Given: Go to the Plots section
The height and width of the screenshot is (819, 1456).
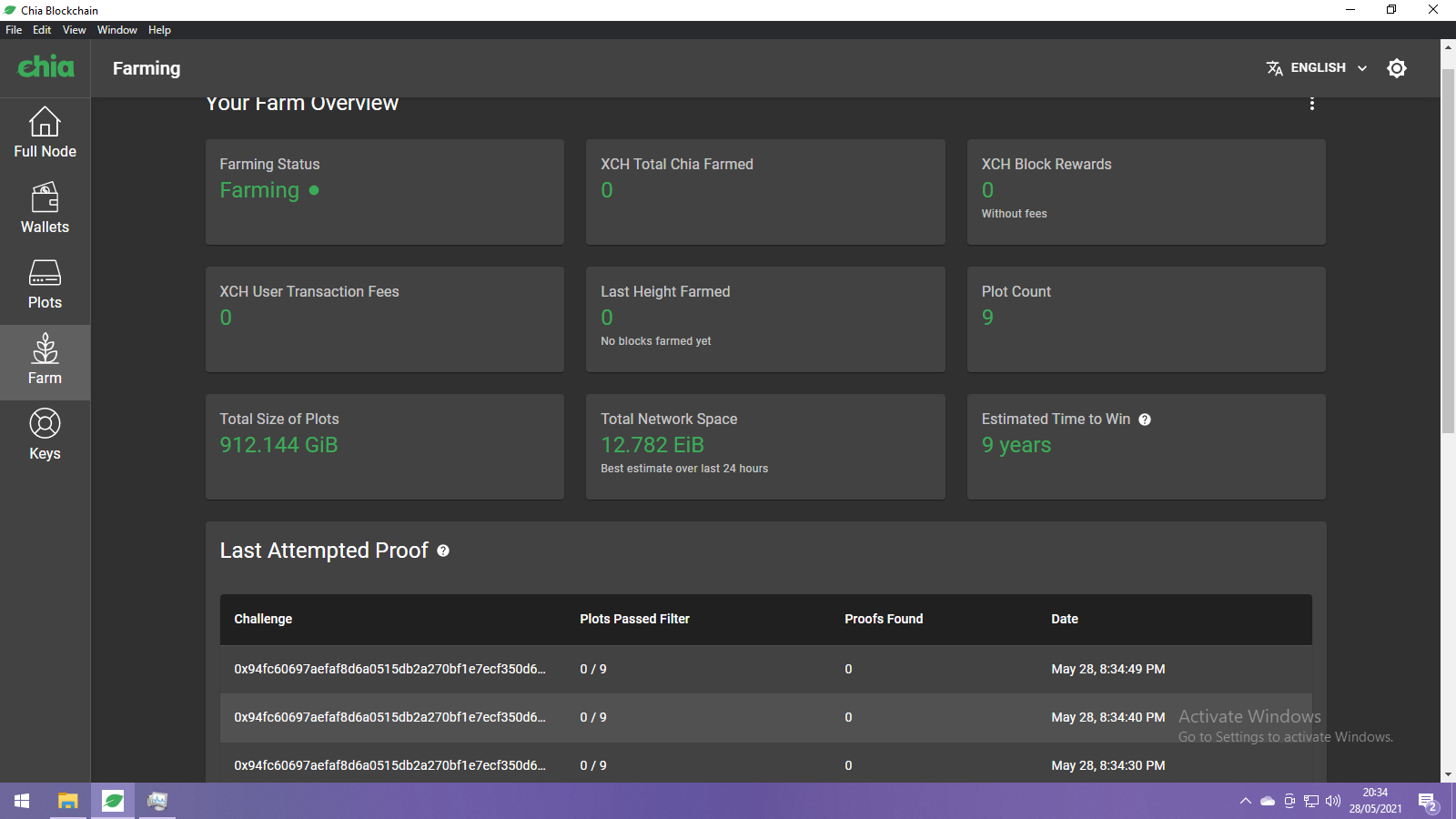Looking at the screenshot, I should 45,286.
